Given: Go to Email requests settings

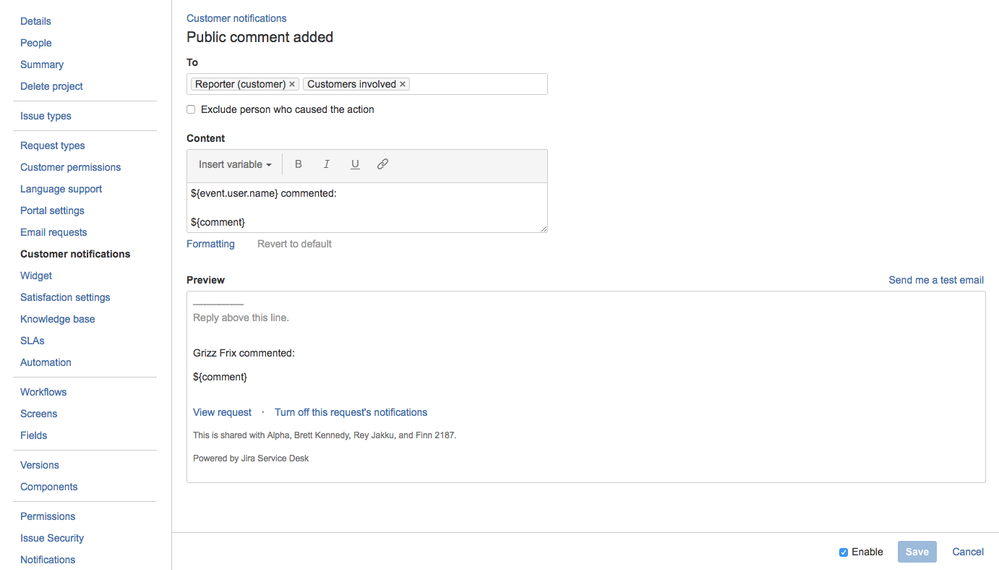Looking at the screenshot, I should pos(53,232).
